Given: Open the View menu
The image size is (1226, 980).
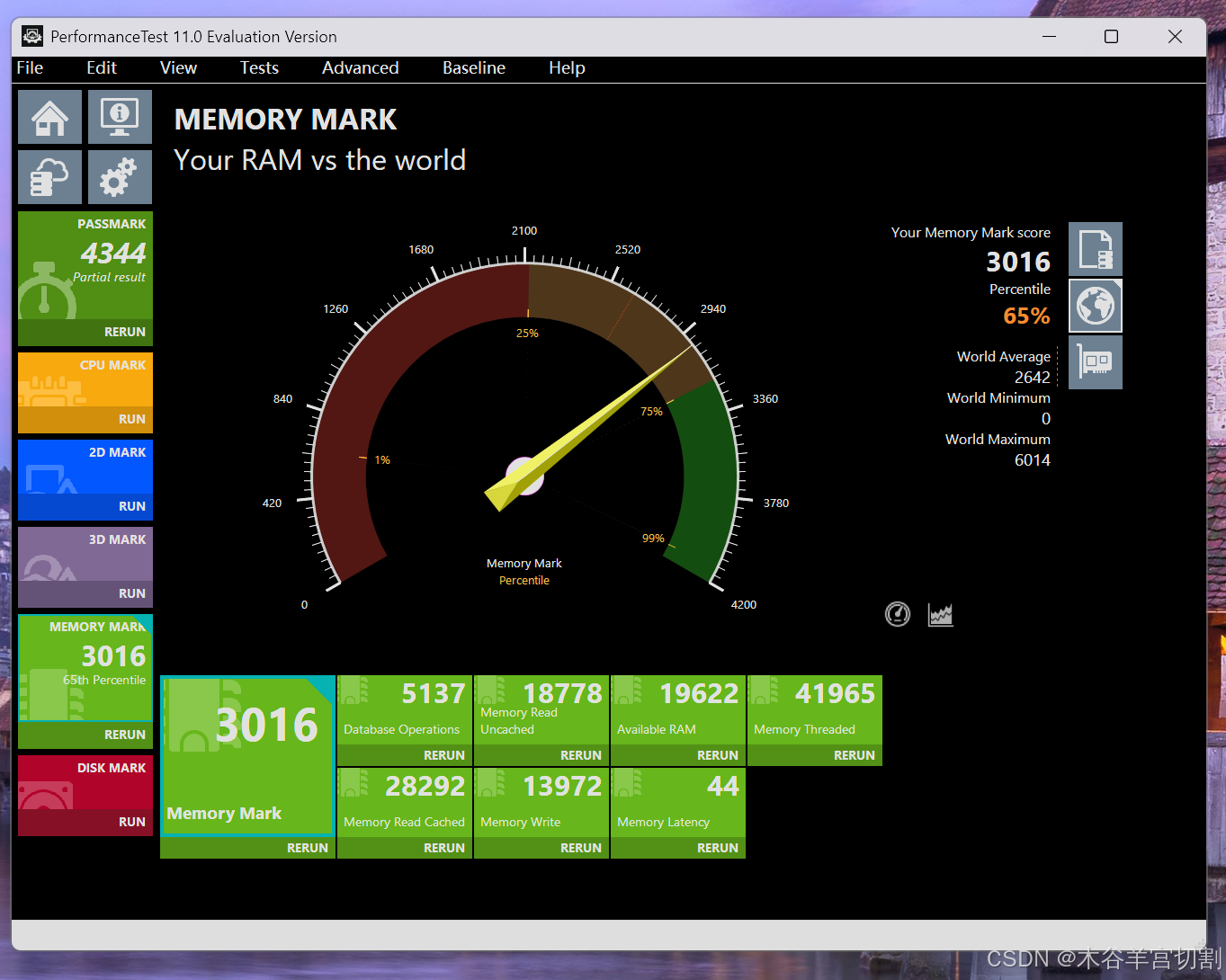Looking at the screenshot, I should click(178, 67).
